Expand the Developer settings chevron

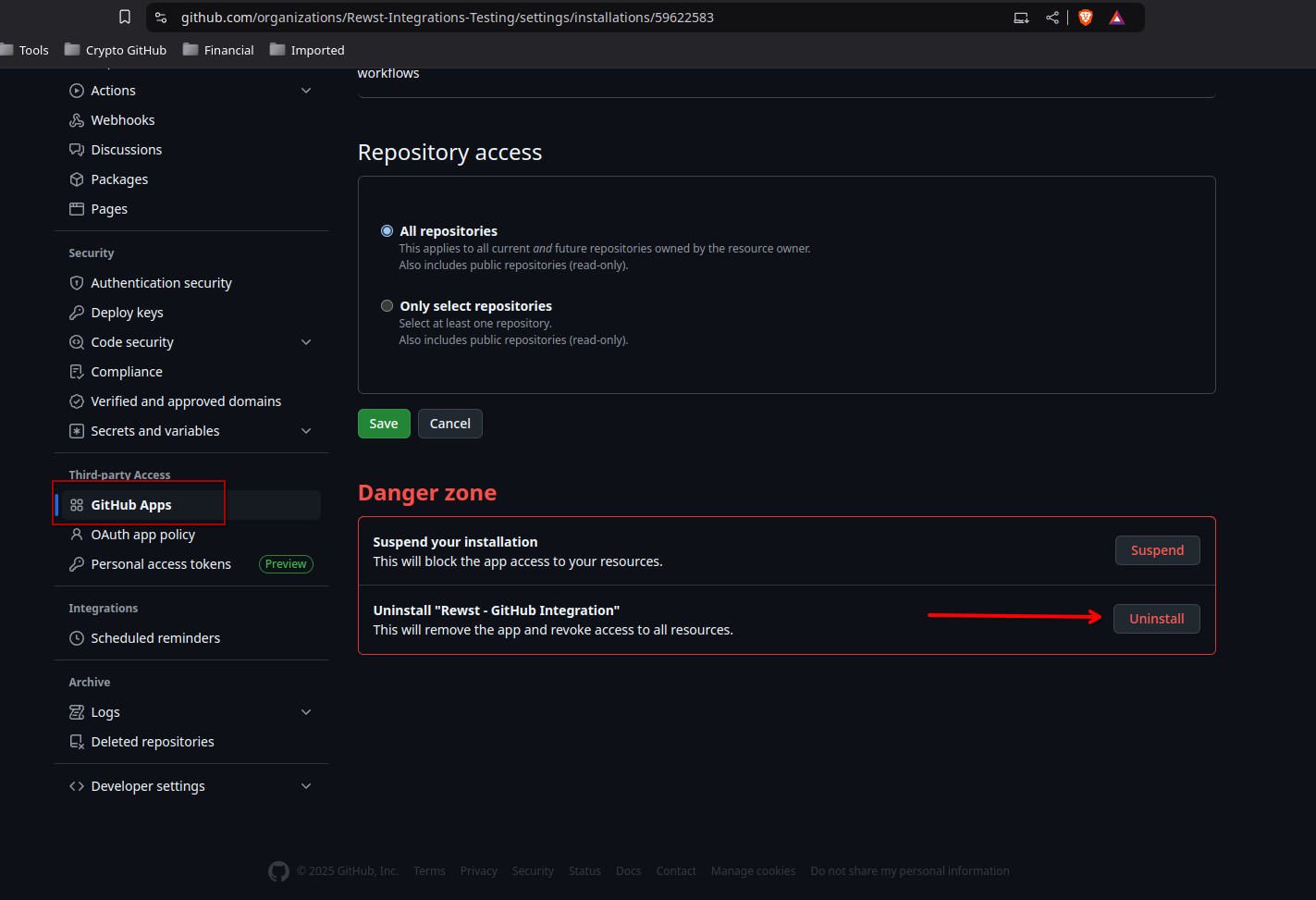(306, 786)
